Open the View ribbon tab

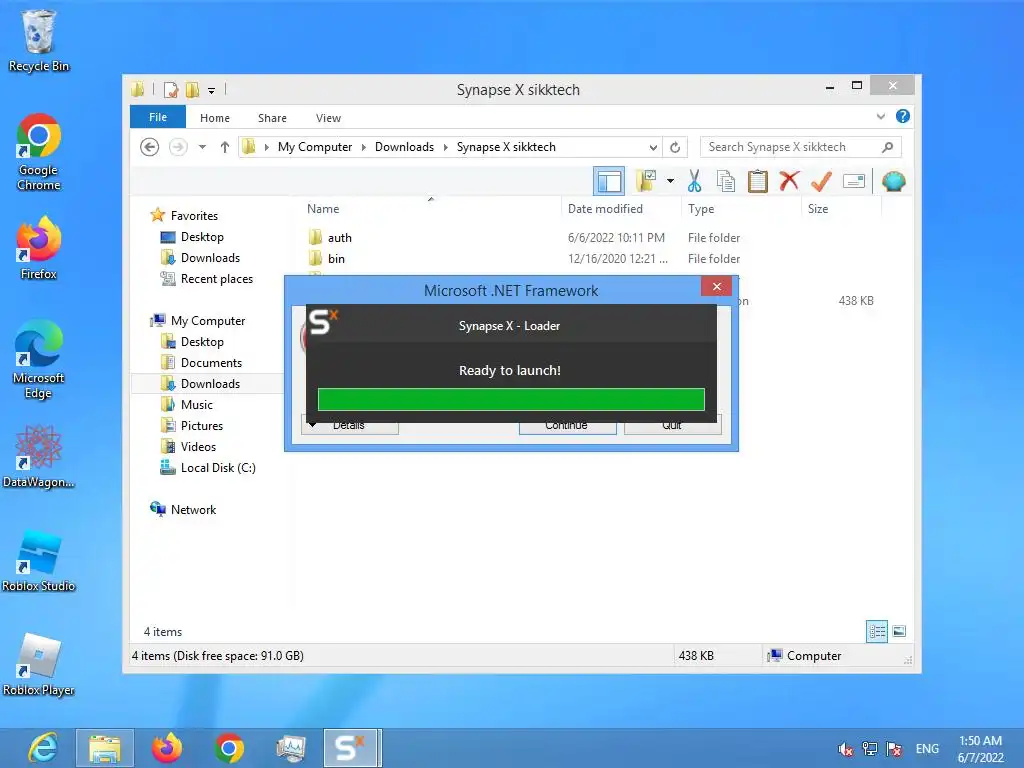(328, 118)
